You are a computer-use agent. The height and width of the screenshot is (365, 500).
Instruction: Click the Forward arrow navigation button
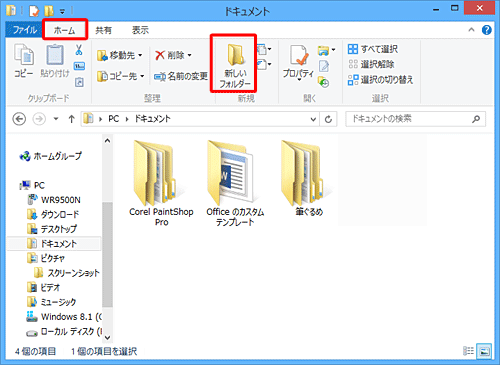(x=39, y=119)
